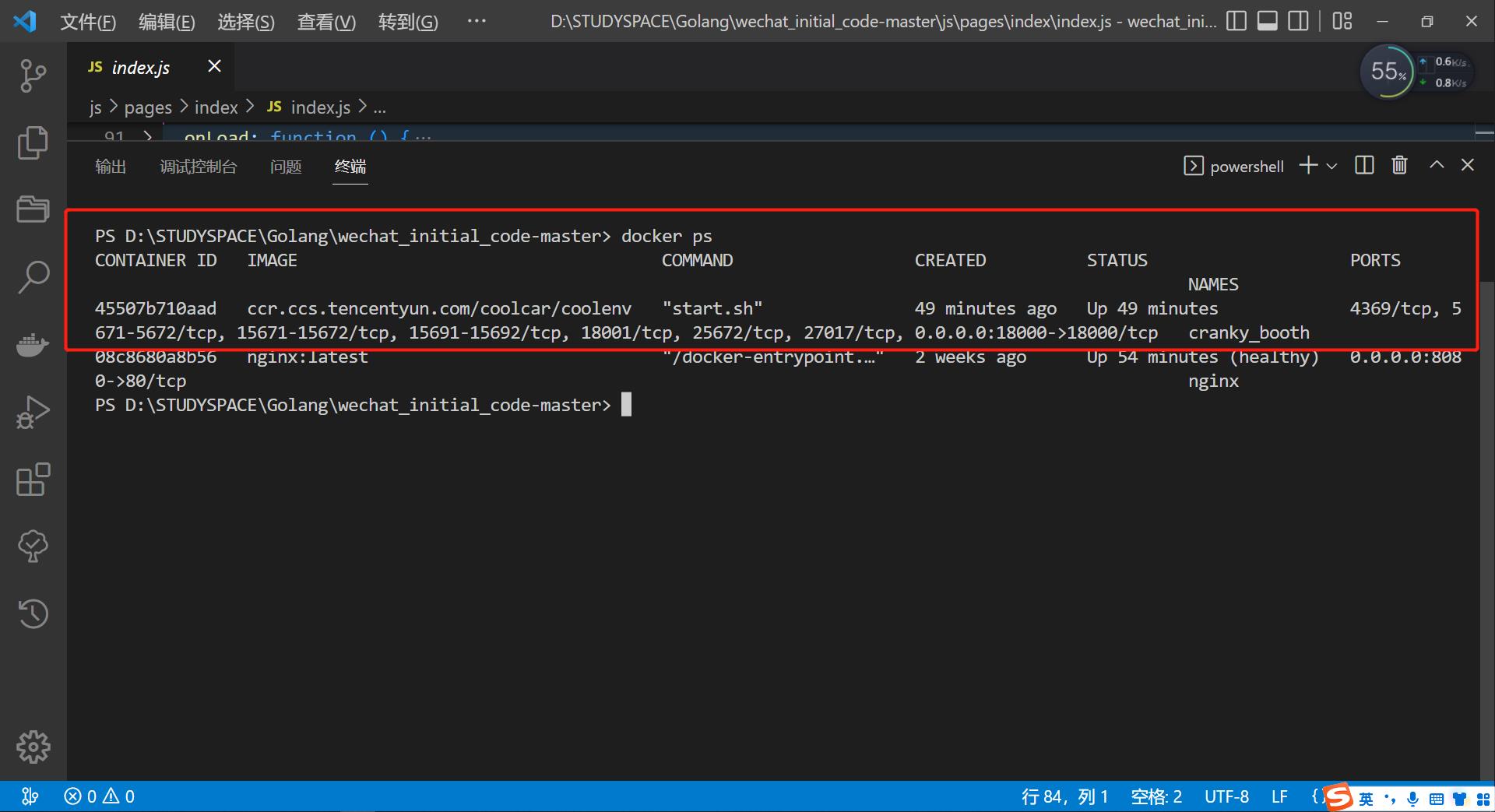This screenshot has width=1495, height=812.
Task: Click 行 84, 列 1 cursor position
Action: coord(1064,796)
